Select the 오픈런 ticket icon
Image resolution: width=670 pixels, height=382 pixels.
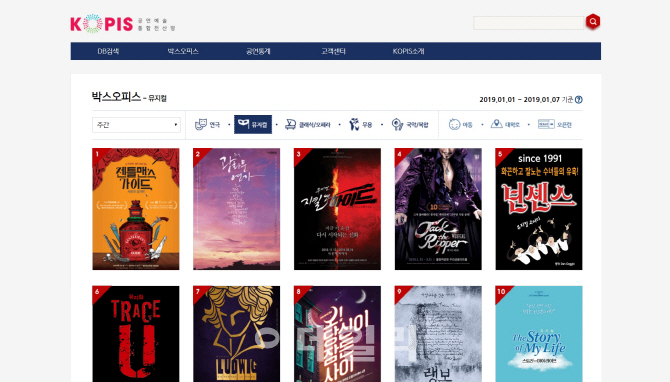pyautogui.click(x=546, y=124)
